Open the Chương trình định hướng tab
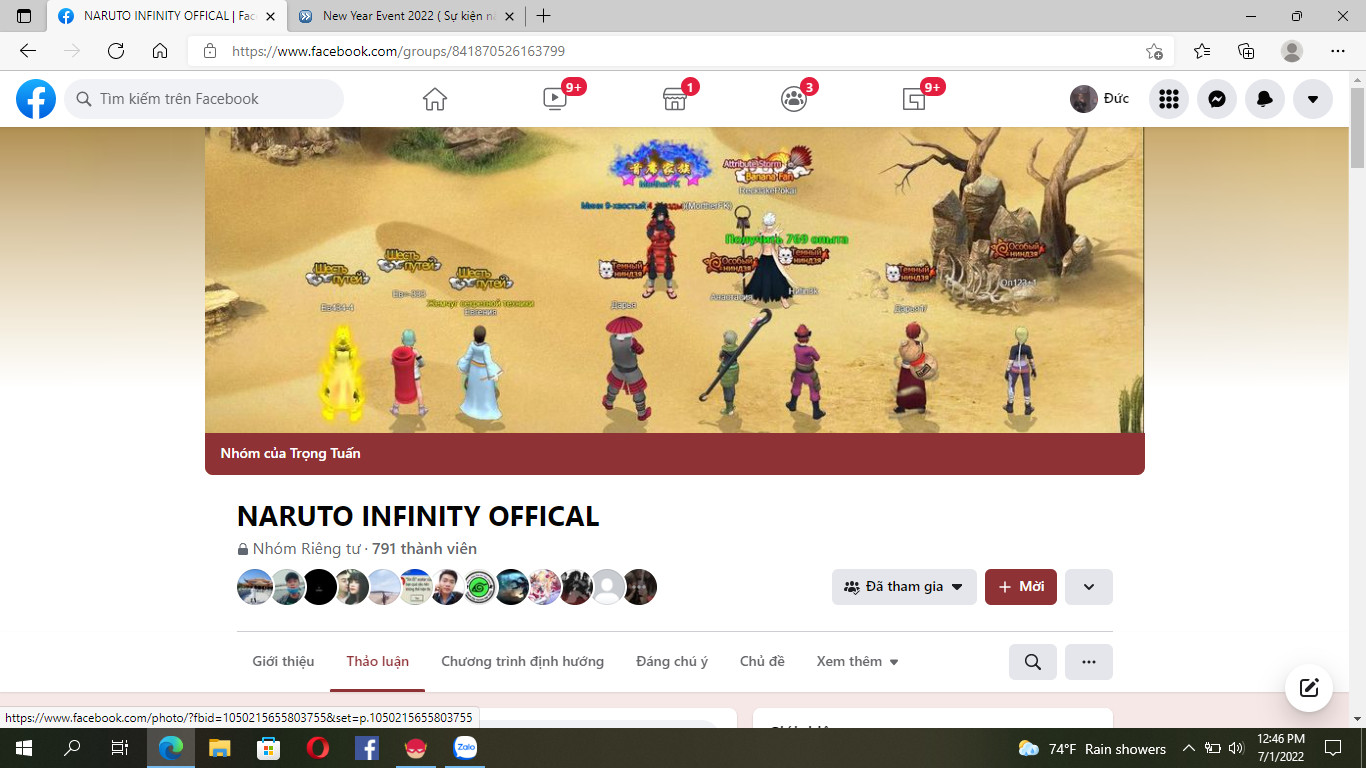The width and height of the screenshot is (1366, 768). 523,662
